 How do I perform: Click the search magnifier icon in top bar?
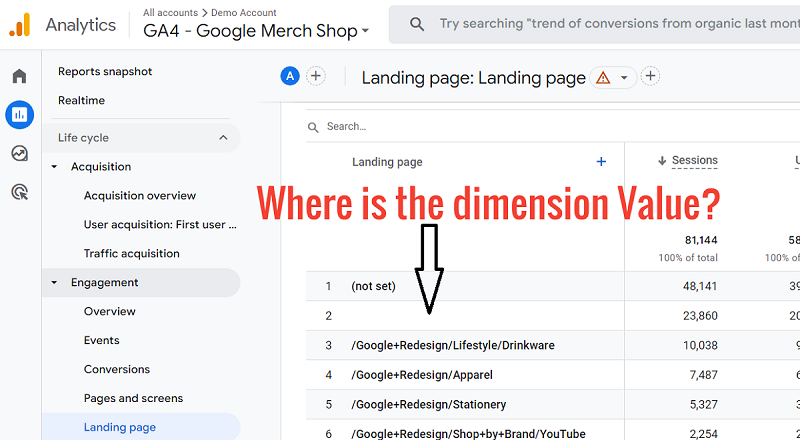click(x=417, y=24)
